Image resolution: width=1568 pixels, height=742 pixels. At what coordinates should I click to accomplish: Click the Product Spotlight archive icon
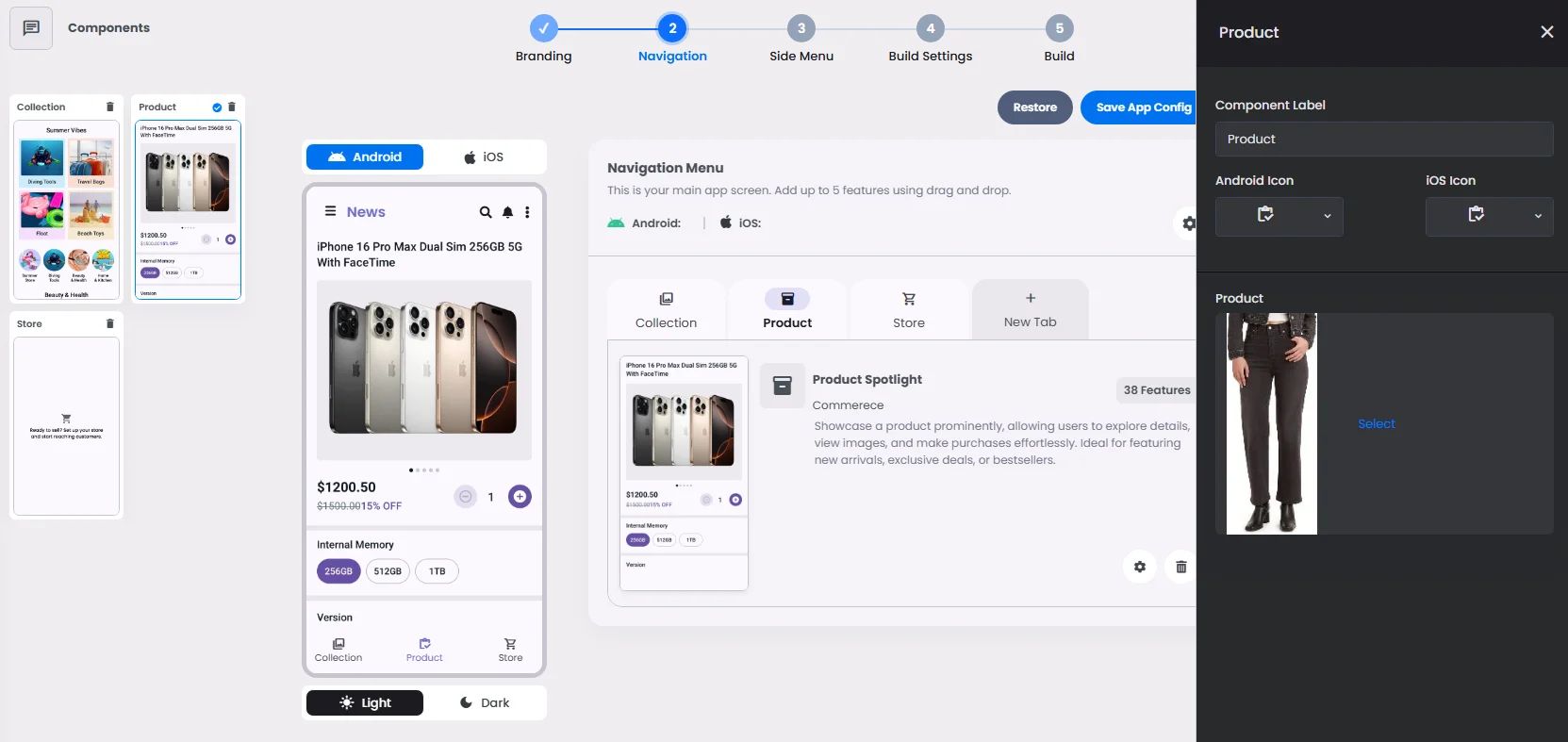783,386
